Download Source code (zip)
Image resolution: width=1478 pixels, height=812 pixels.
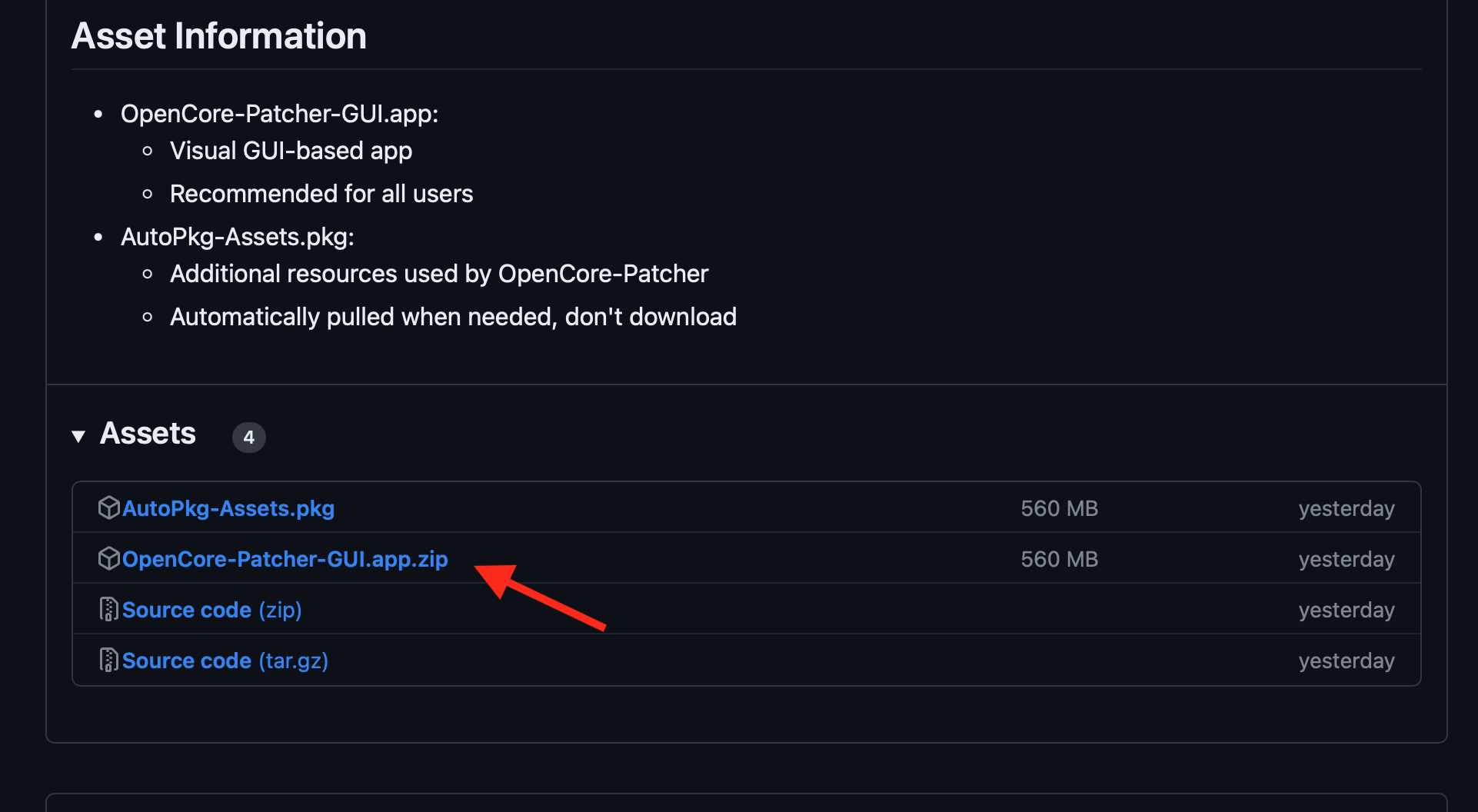pos(211,610)
